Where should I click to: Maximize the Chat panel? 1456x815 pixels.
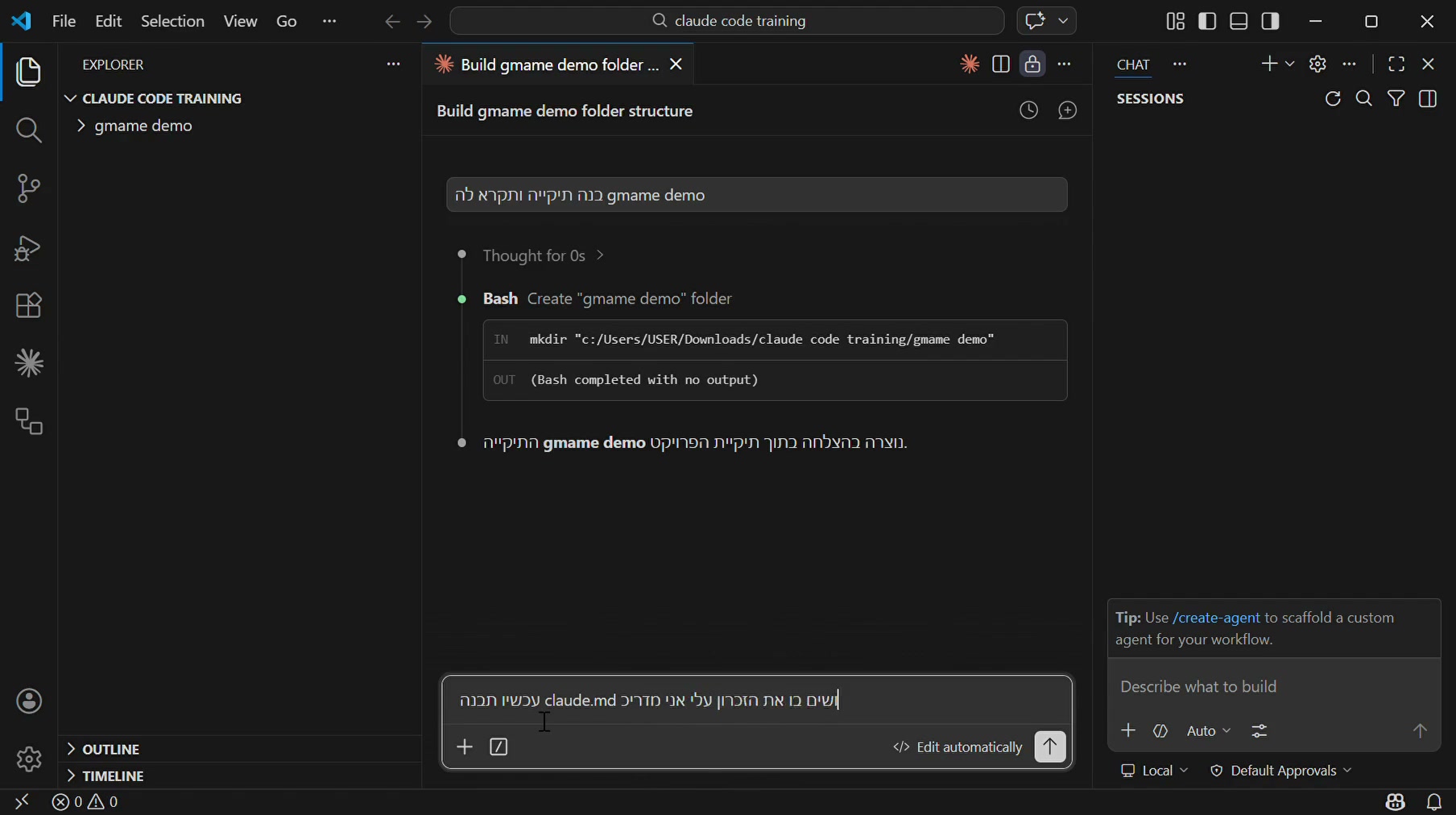click(x=1396, y=64)
